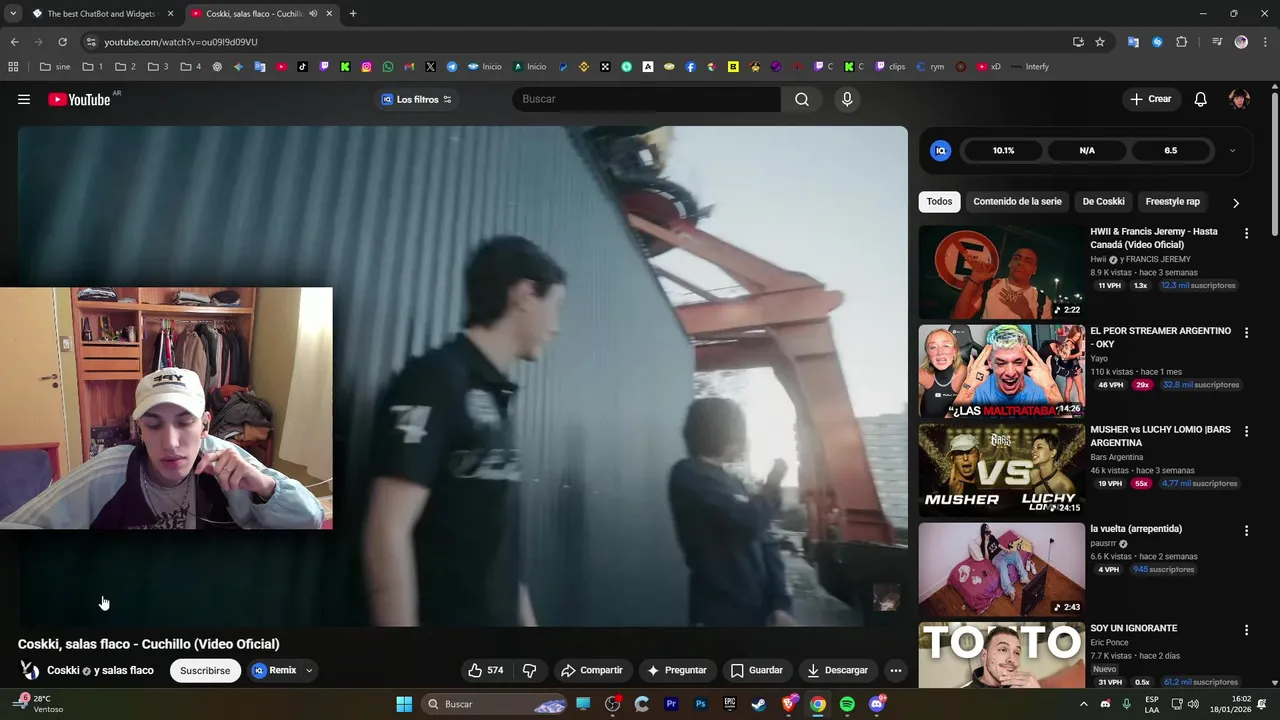Click the Compartir button
This screenshot has width=1280, height=720.
click(592, 670)
